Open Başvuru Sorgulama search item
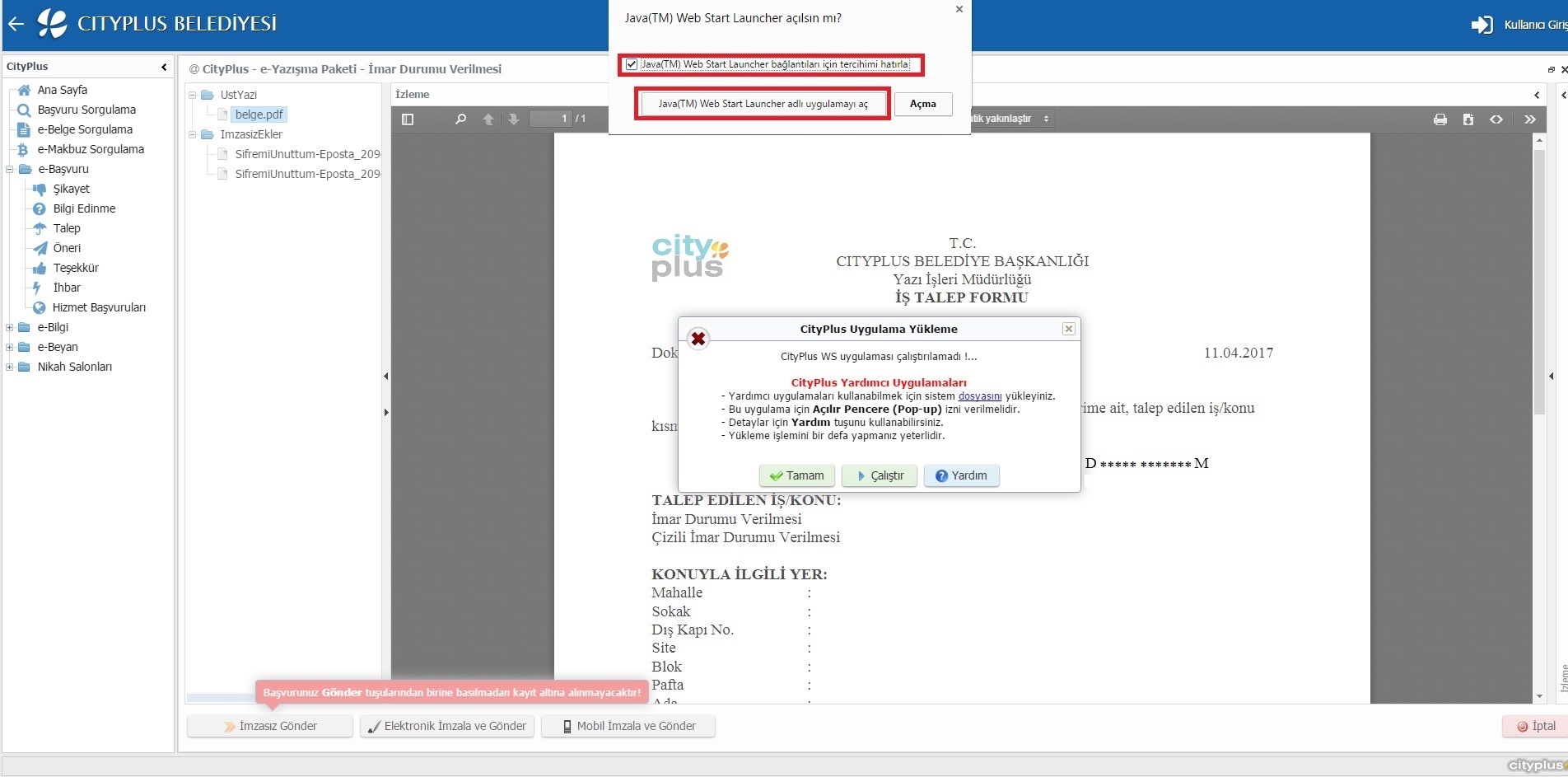 [86, 110]
